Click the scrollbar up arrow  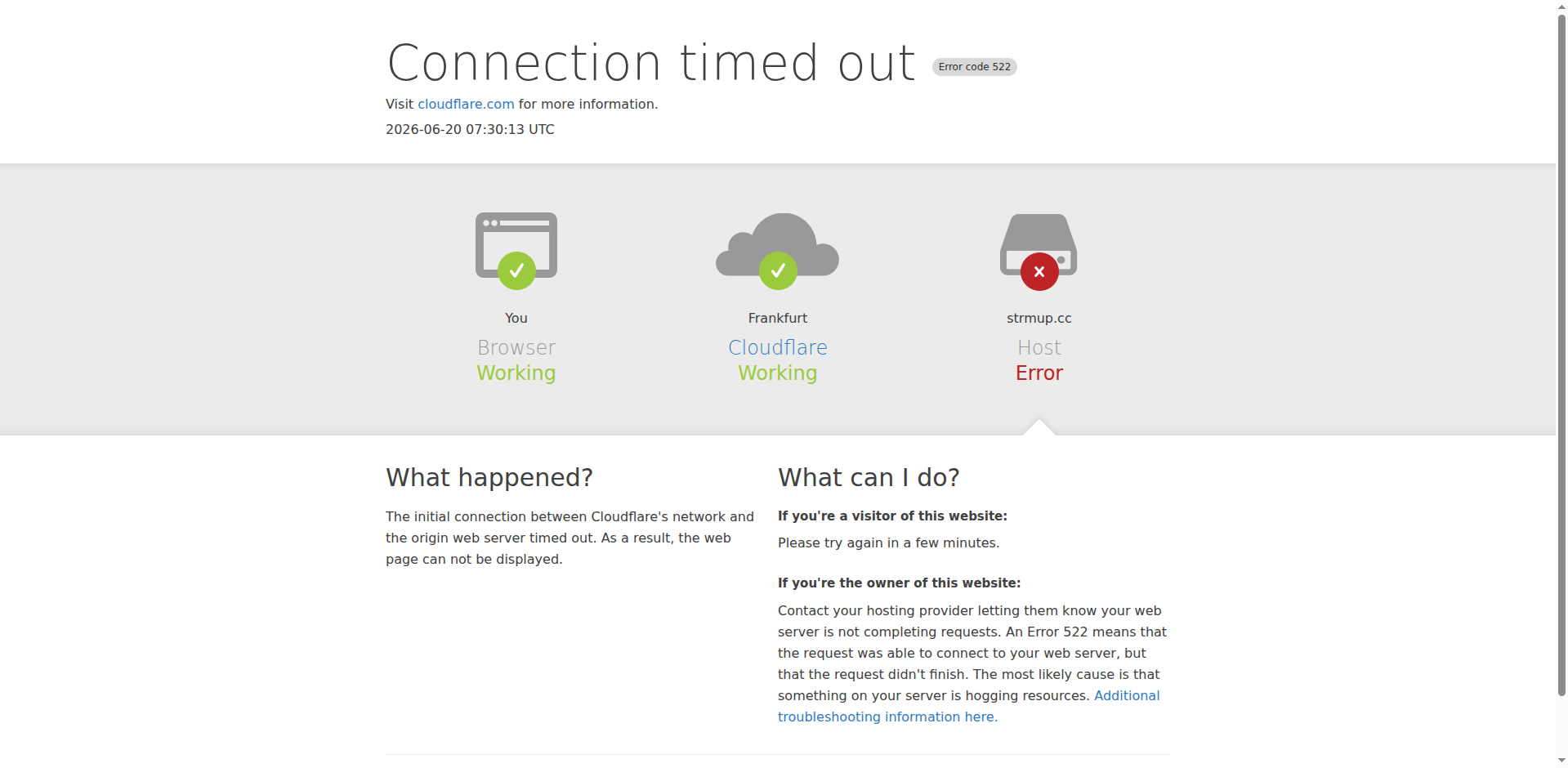(x=1561, y=7)
